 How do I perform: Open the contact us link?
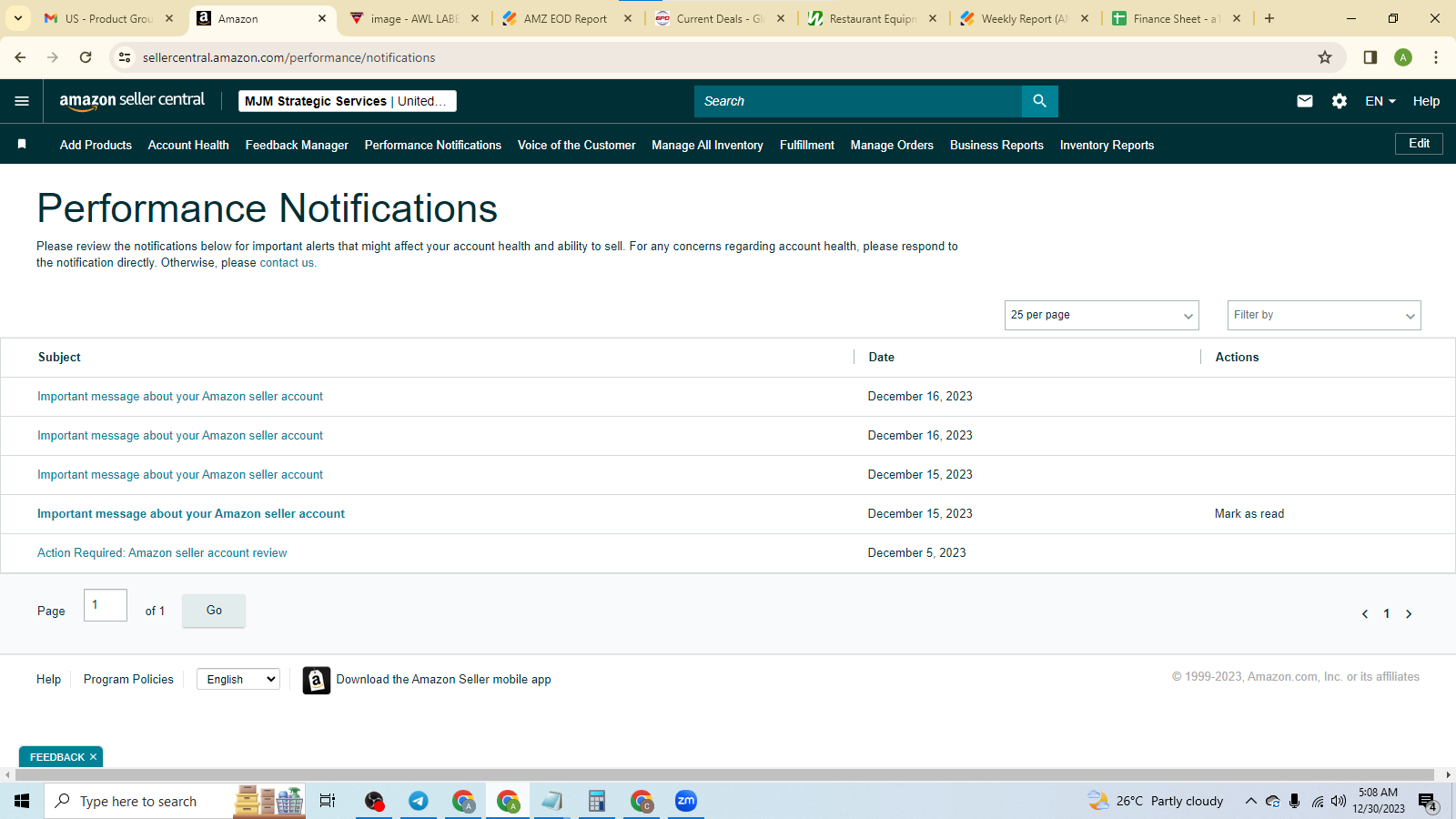coord(287,263)
